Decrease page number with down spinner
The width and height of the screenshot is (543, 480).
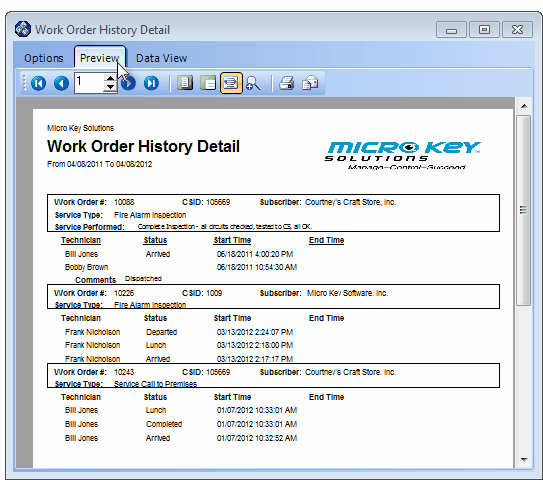pos(110,87)
